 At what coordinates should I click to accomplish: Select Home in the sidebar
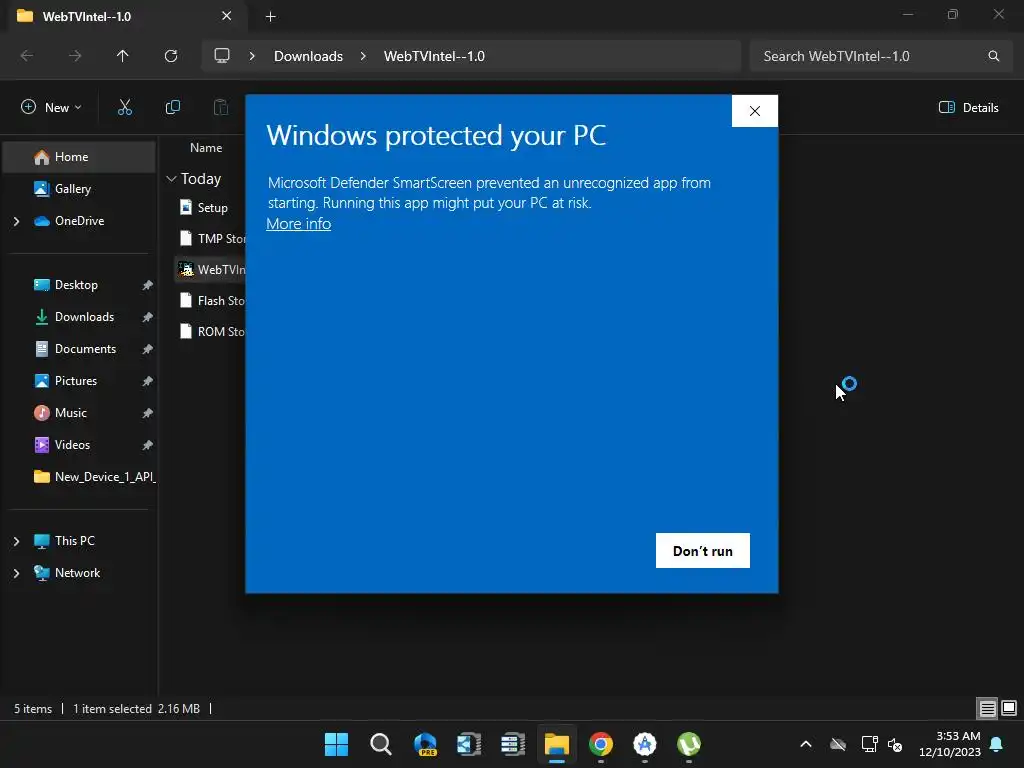pos(79,157)
